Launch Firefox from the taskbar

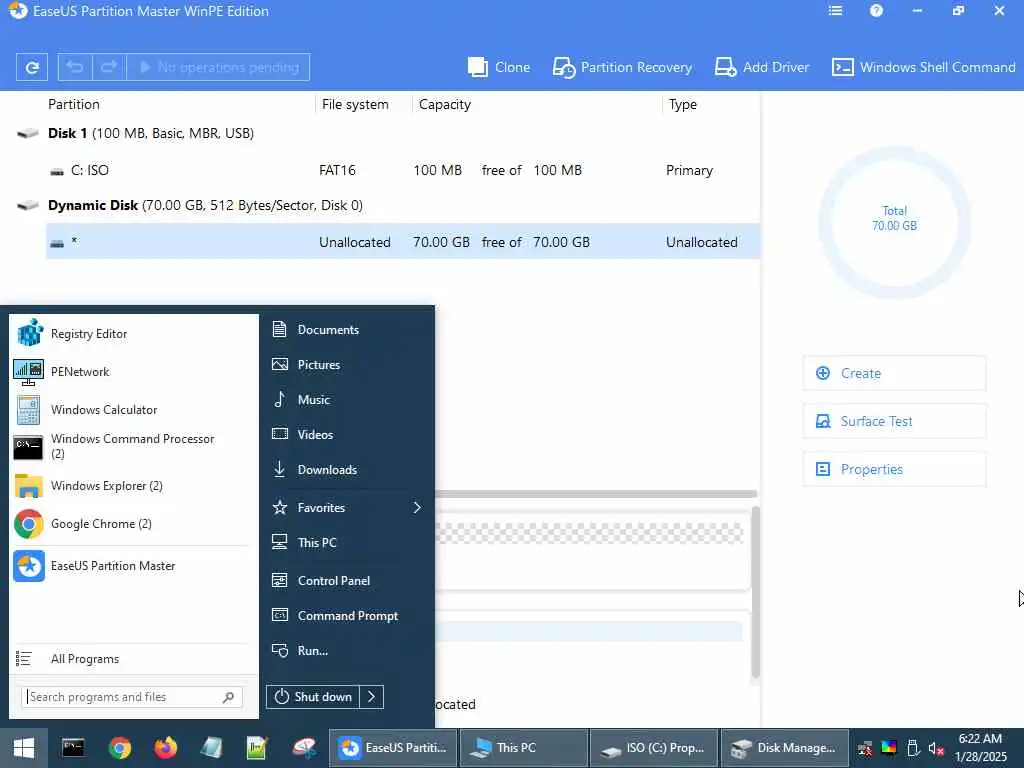pos(166,748)
